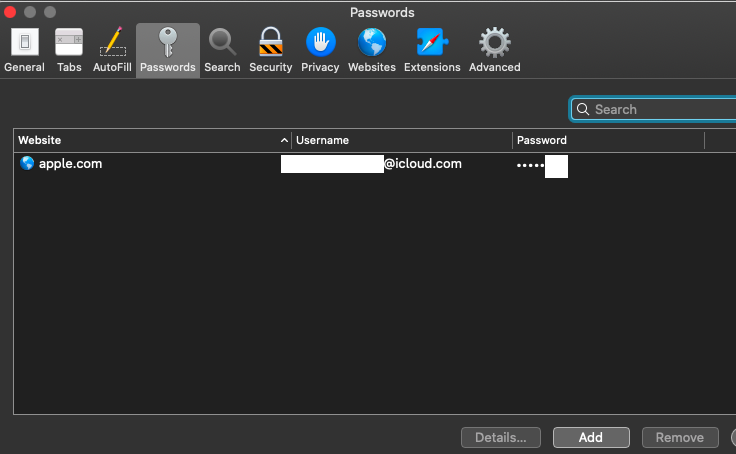
Task: Open the Extensions puzzle preferences pane
Action: pos(432,50)
